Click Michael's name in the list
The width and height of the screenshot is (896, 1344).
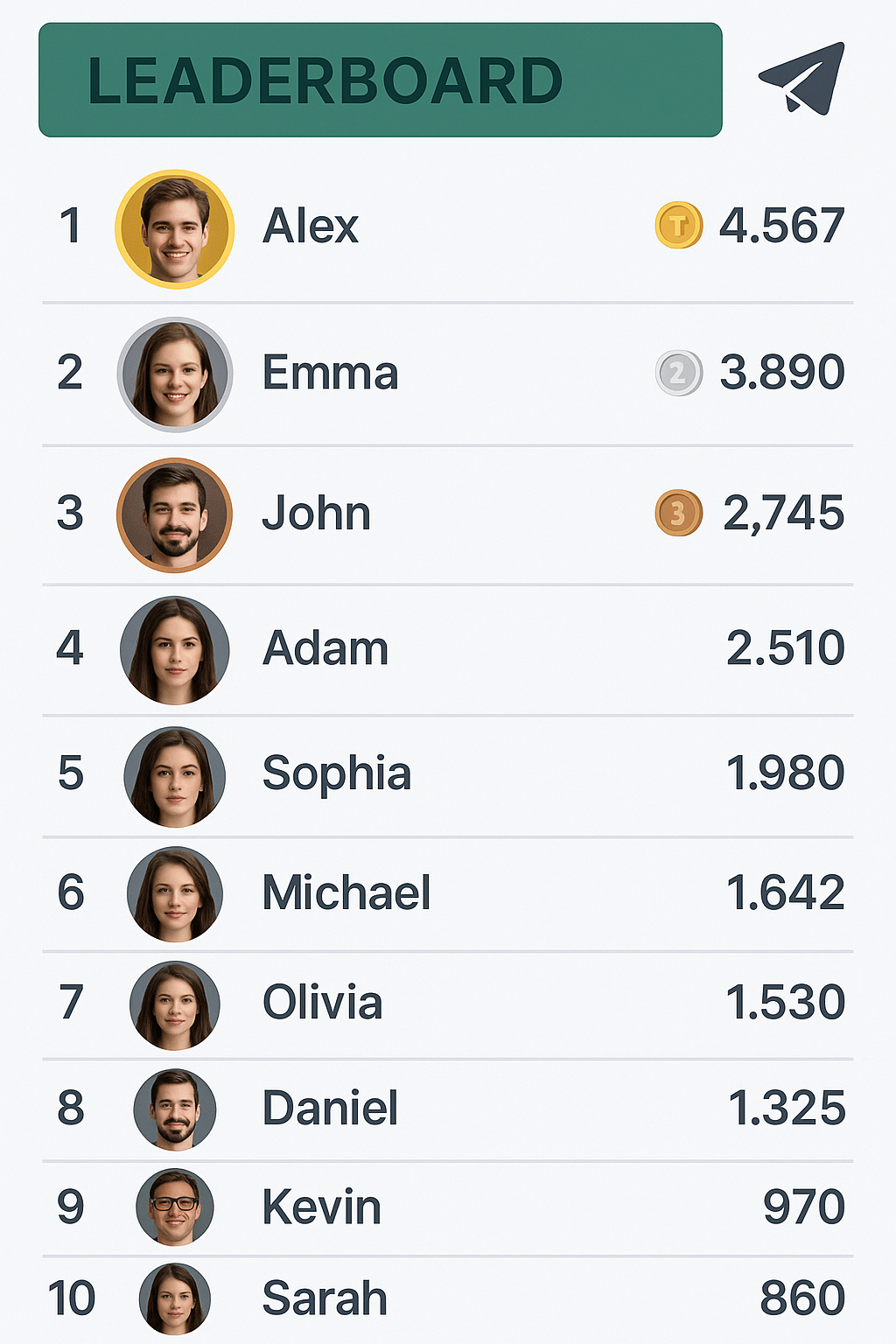tap(346, 892)
